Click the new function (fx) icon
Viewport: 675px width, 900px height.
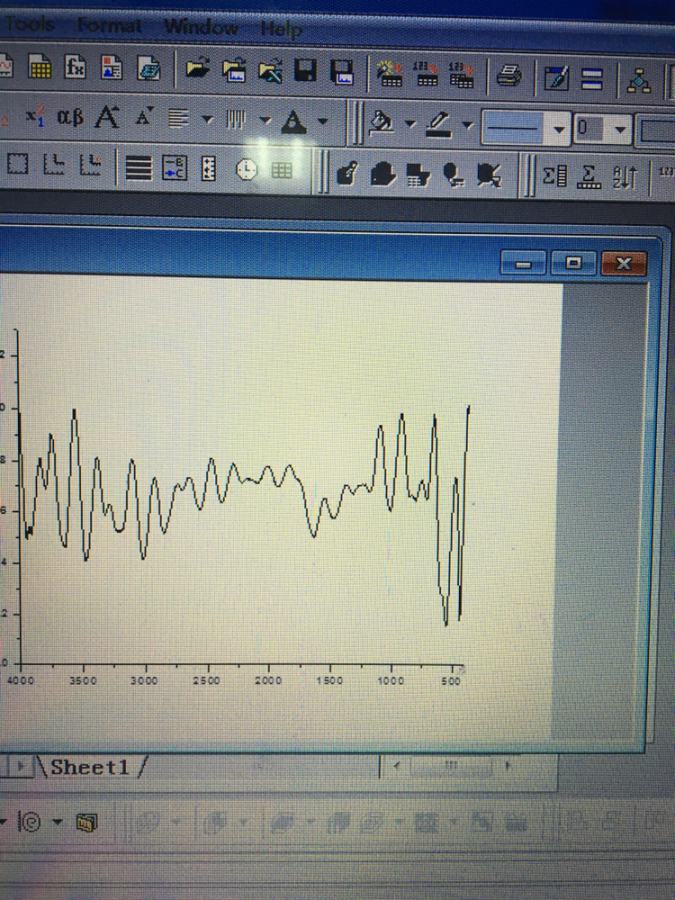[x=75, y=67]
